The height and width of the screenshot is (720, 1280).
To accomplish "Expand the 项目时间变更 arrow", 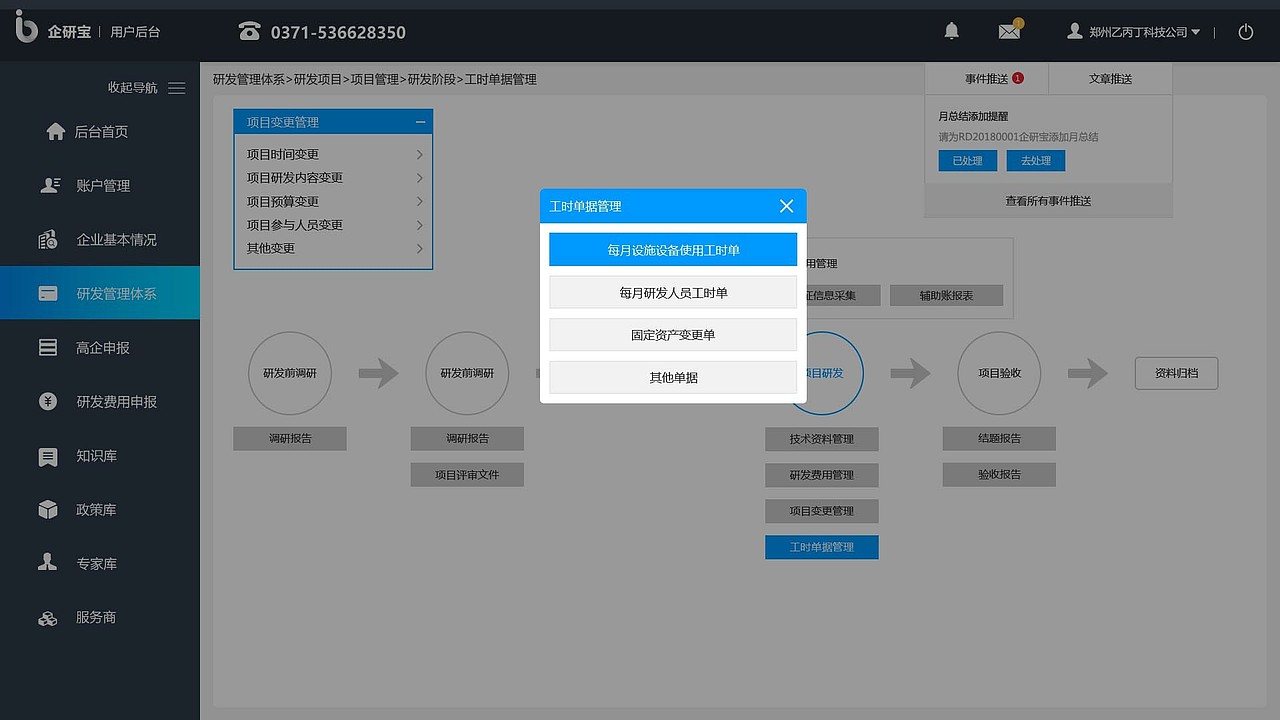I will pyautogui.click(x=419, y=154).
